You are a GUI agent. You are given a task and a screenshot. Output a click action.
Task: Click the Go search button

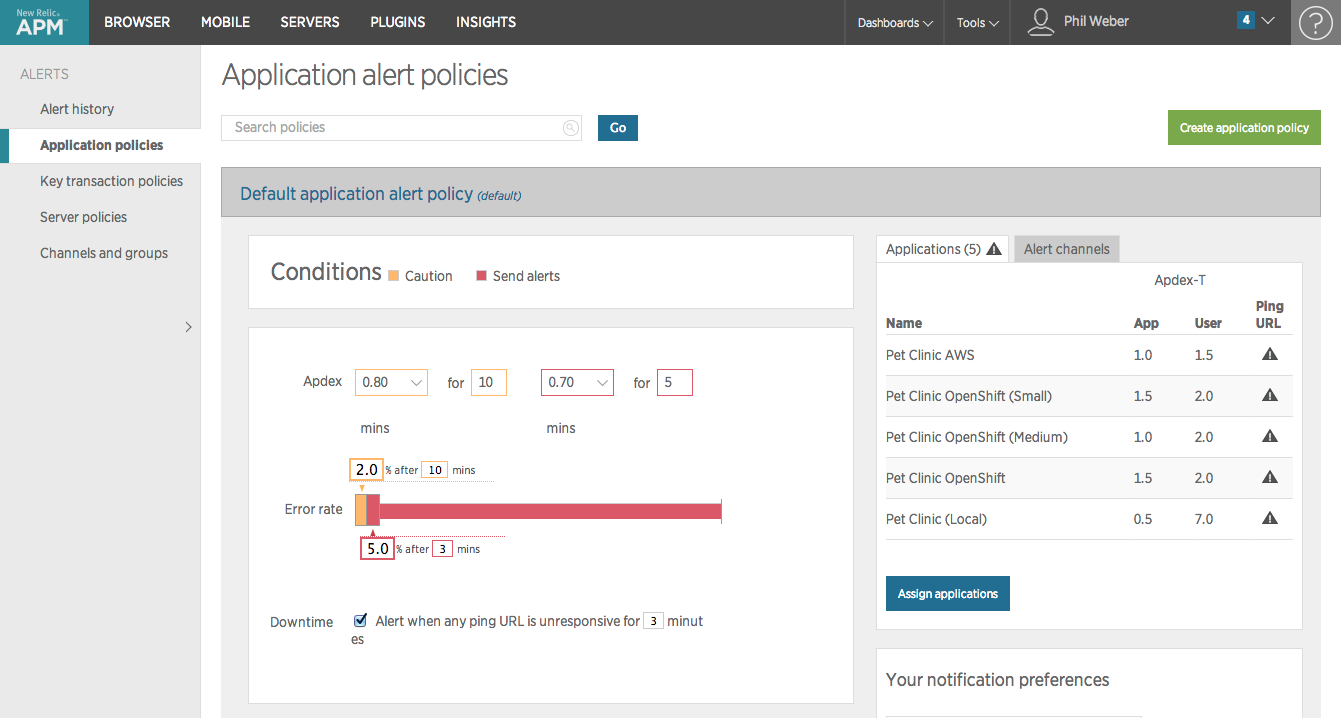[x=618, y=127]
